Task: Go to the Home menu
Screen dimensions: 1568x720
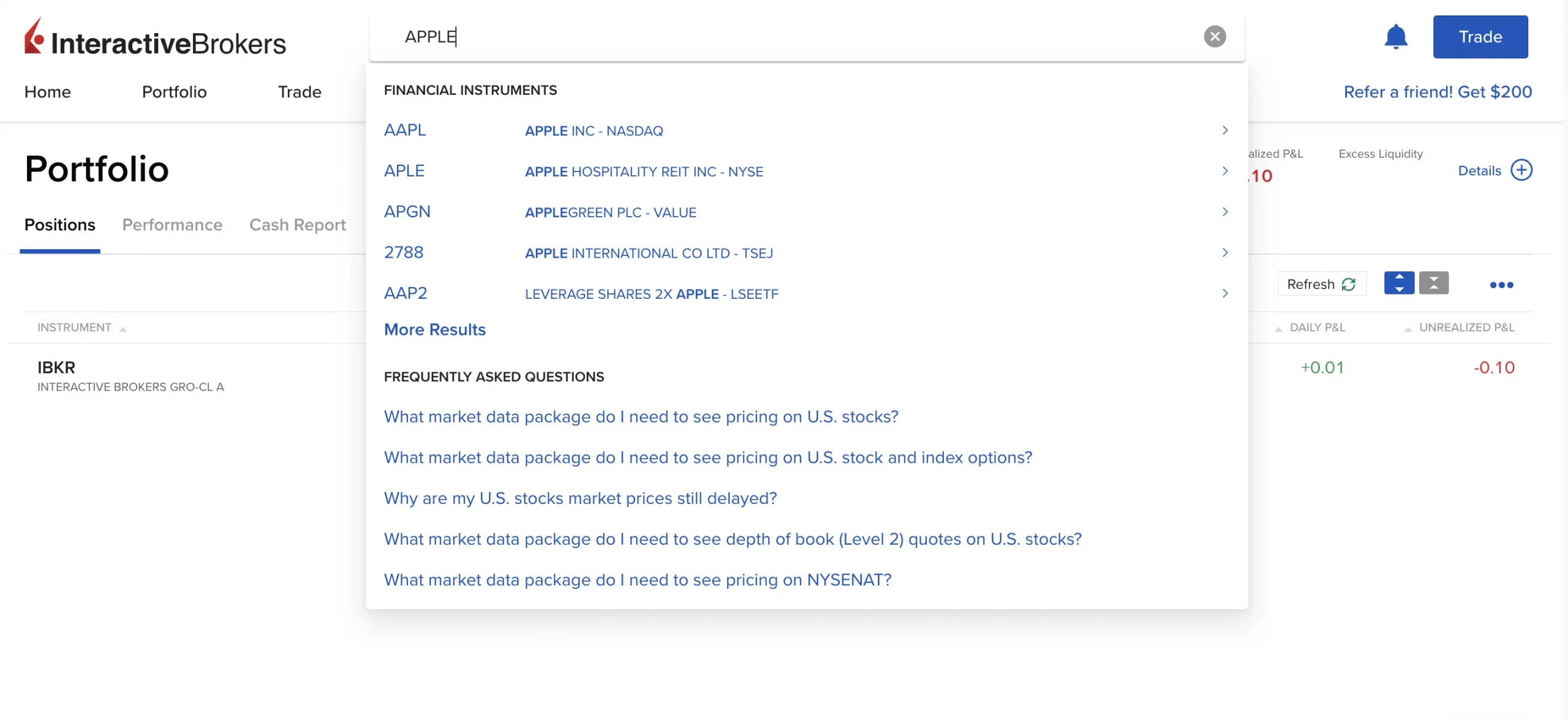Action: pyautogui.click(x=48, y=92)
